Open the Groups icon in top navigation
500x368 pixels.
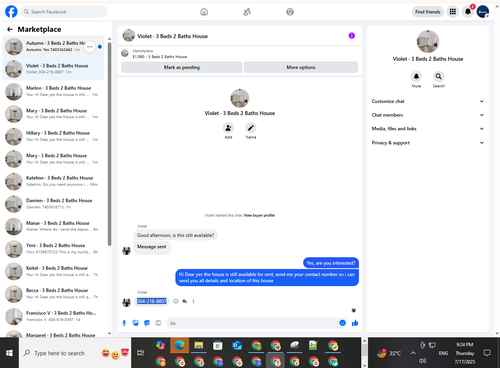tap(290, 12)
